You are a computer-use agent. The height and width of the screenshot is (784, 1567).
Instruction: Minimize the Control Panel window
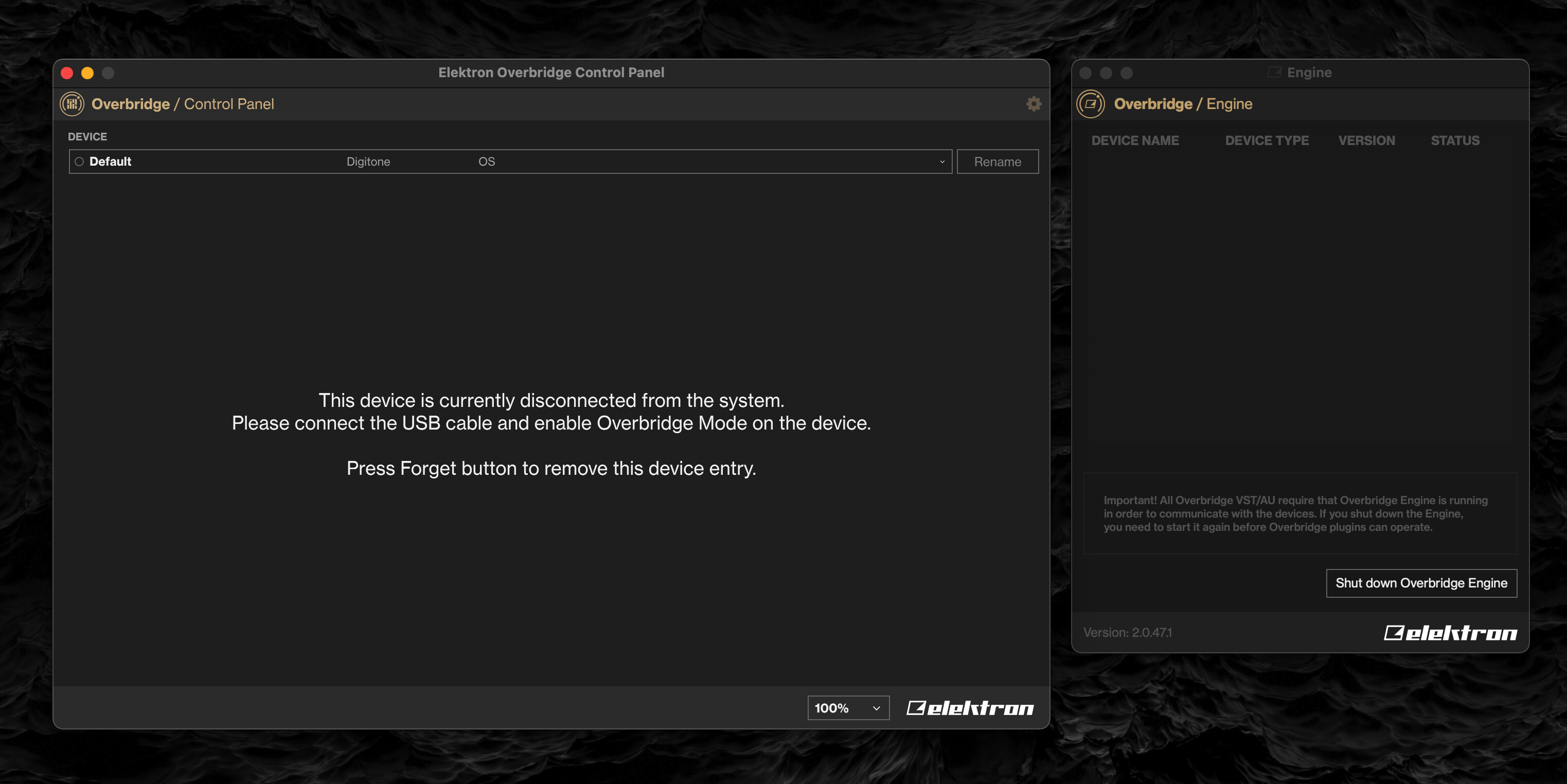coord(87,73)
